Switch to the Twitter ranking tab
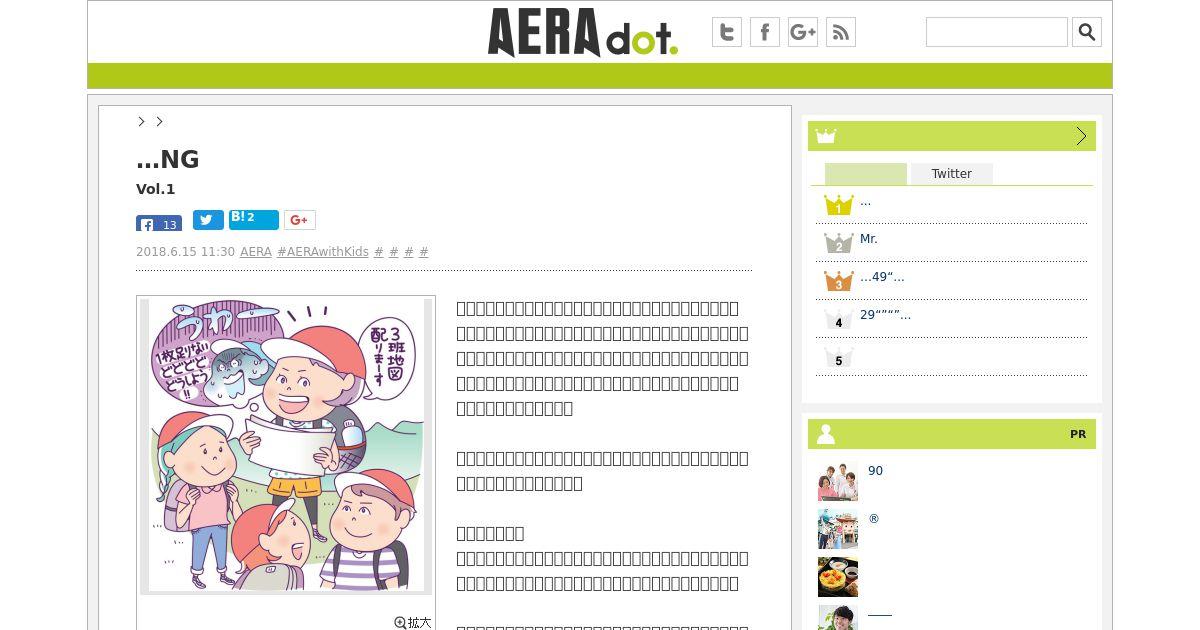 pos(952,174)
